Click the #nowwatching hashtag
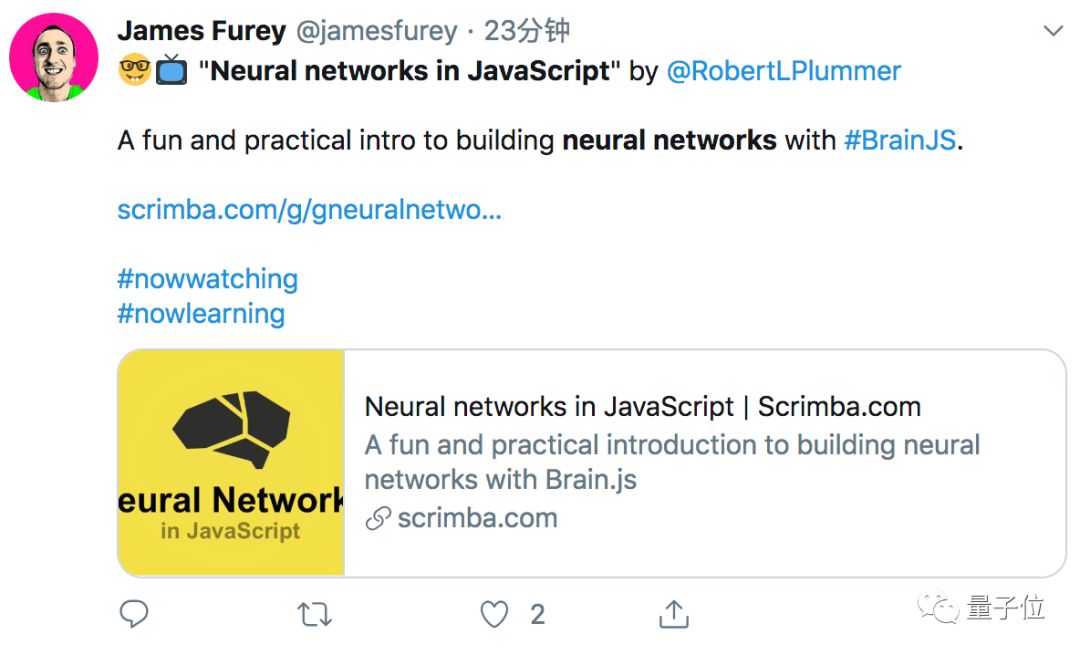1080x655 pixels. (208, 278)
